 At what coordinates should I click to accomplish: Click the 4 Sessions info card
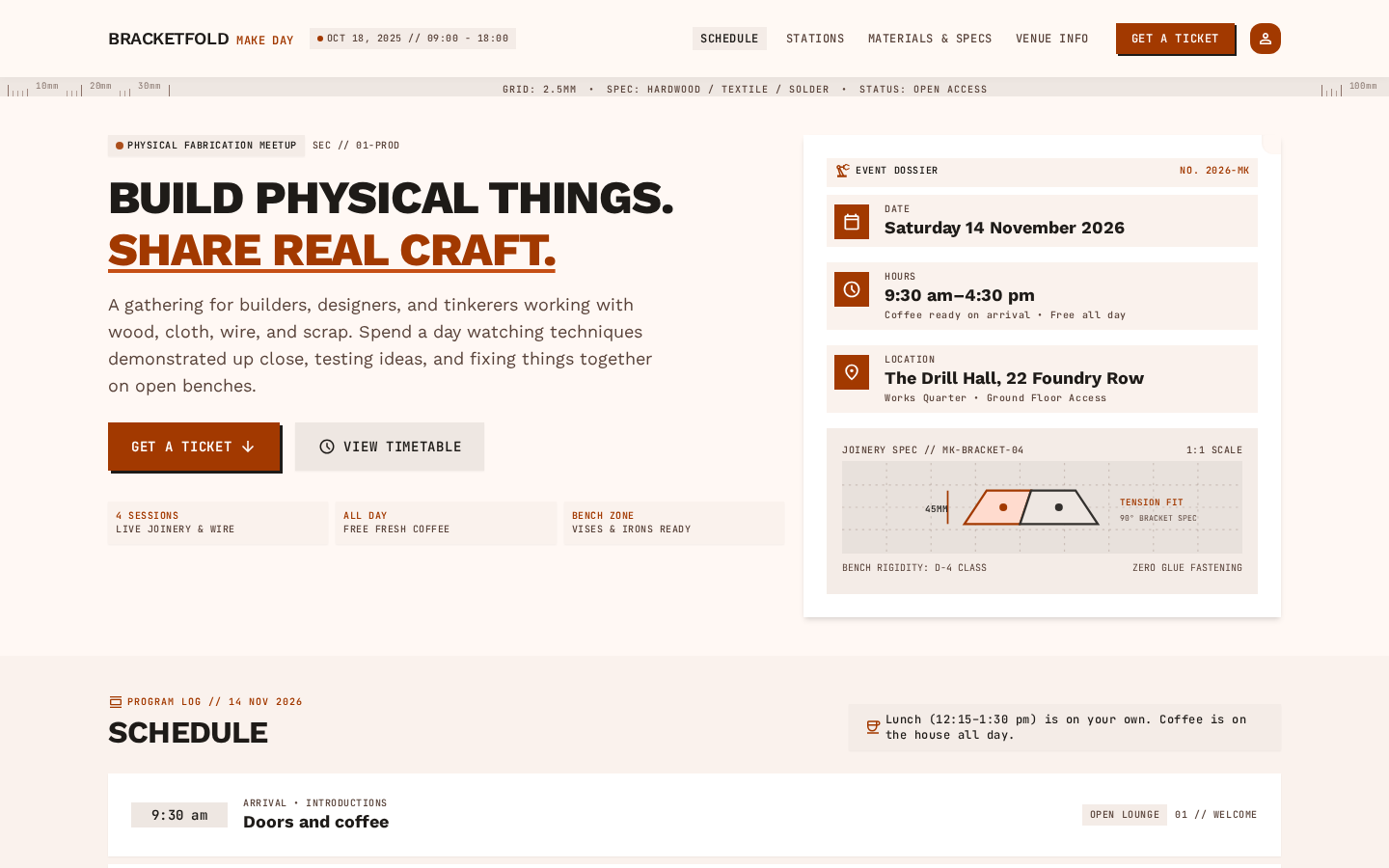tap(218, 523)
